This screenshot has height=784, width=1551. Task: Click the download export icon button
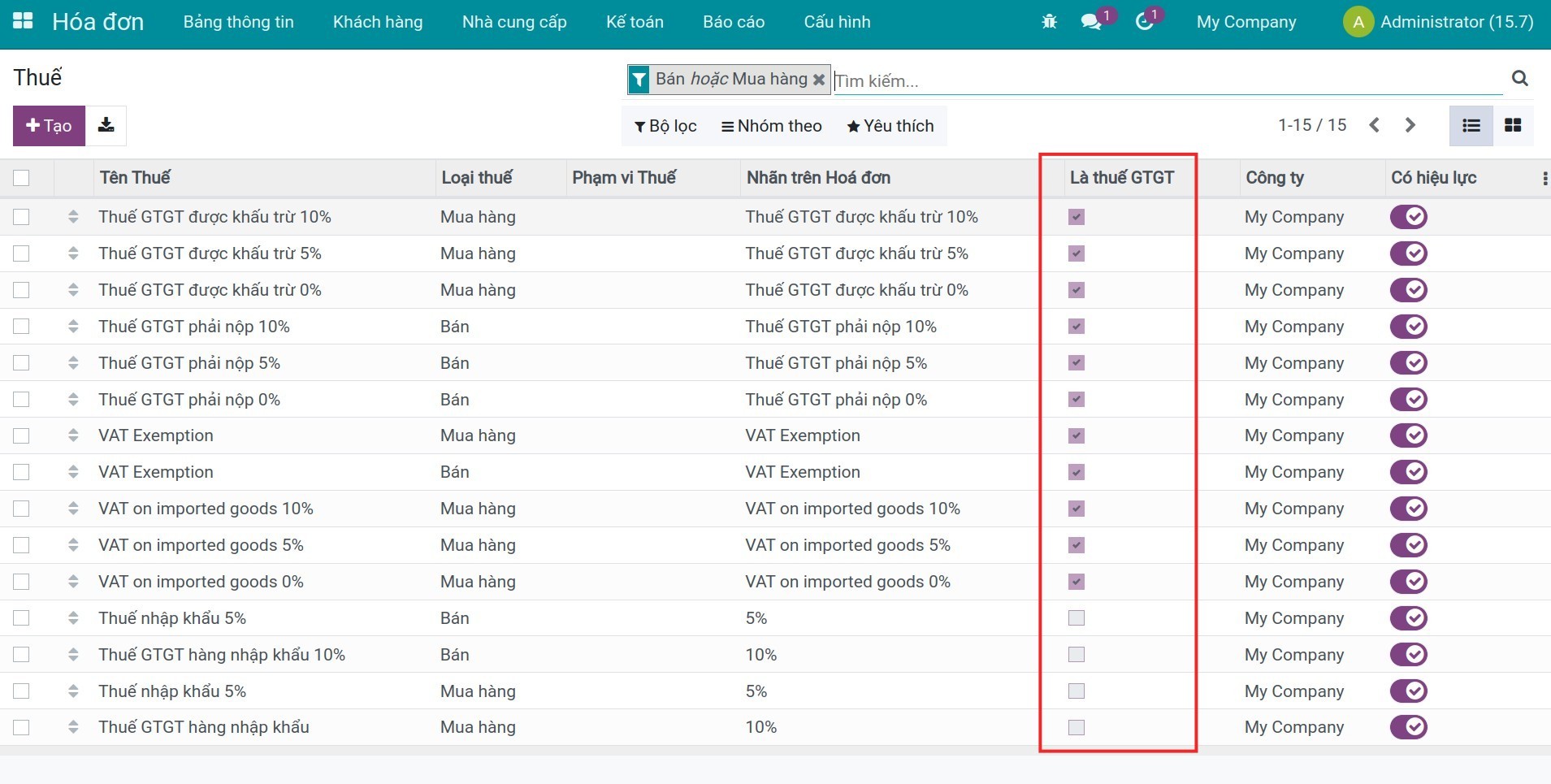(106, 126)
